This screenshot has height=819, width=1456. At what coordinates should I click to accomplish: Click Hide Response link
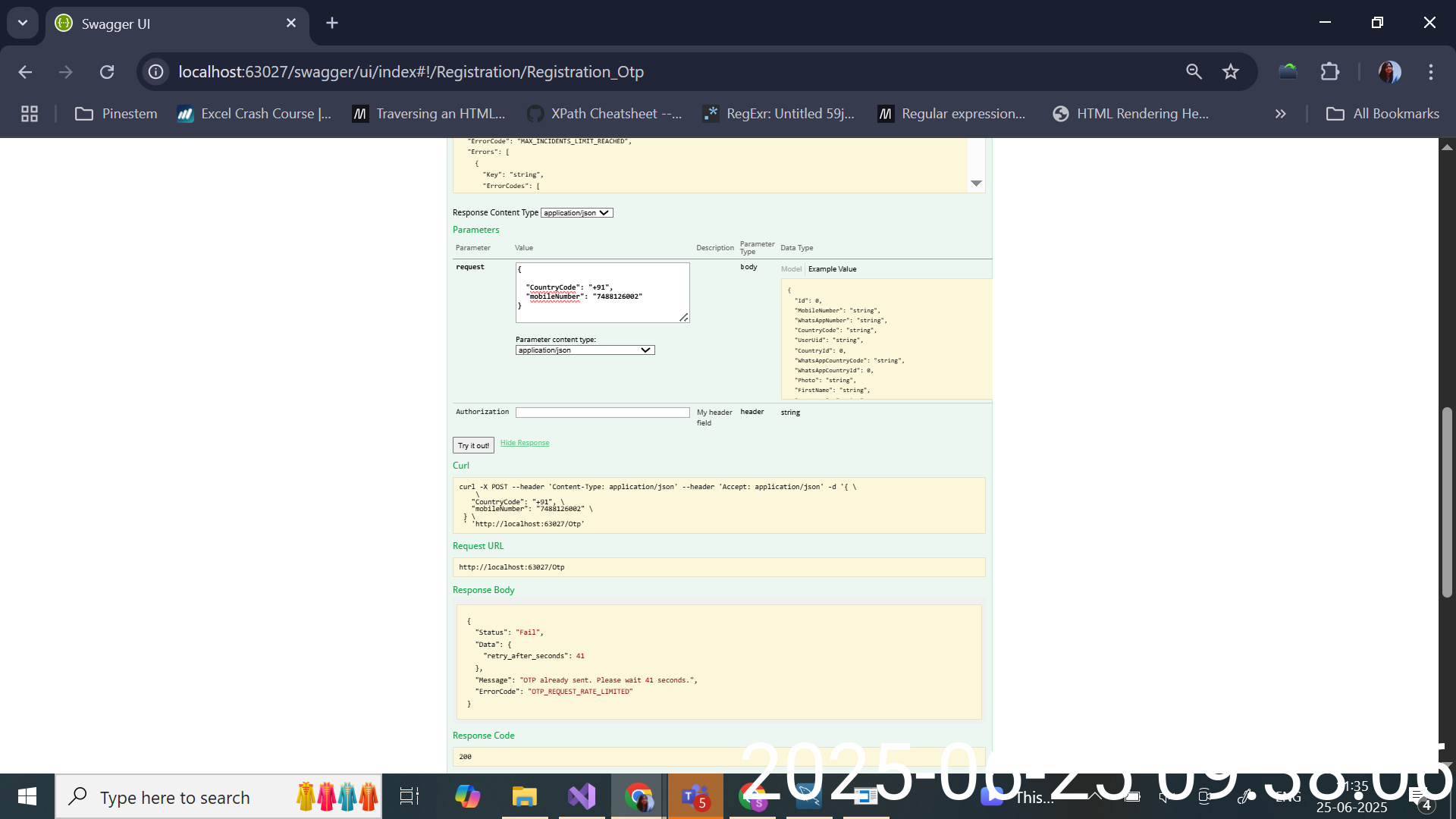click(525, 443)
